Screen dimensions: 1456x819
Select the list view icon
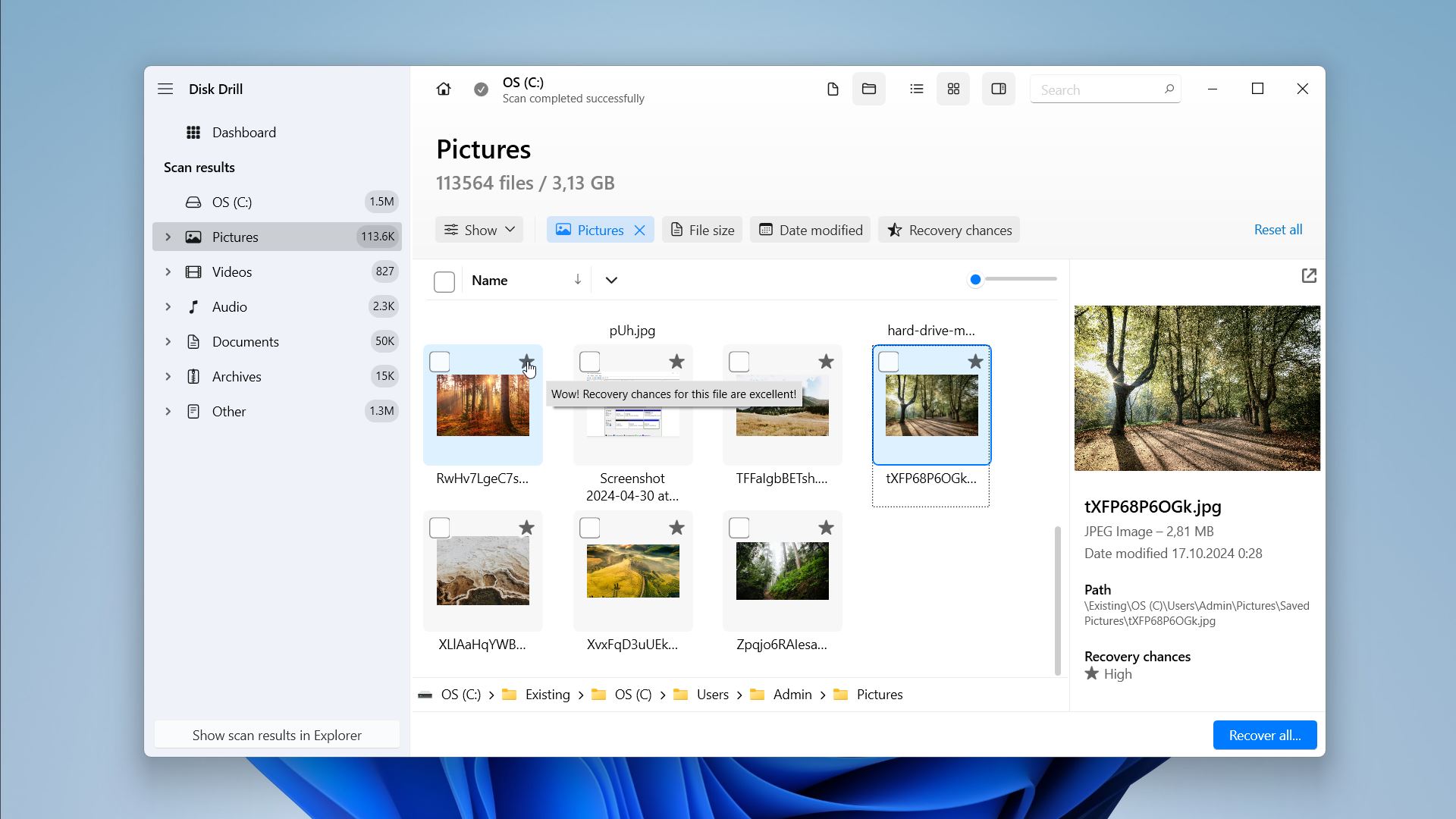click(916, 89)
